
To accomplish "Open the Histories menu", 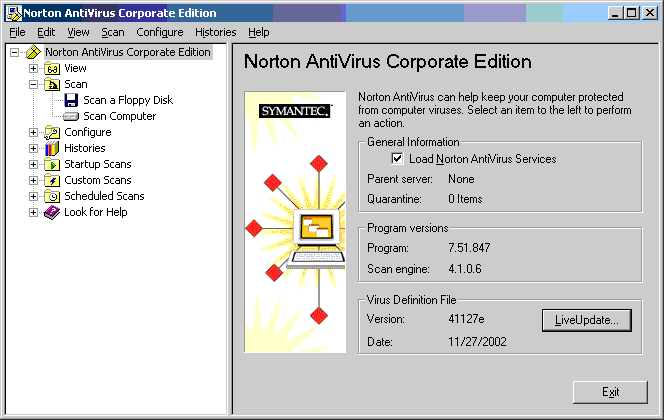I will [x=216, y=32].
